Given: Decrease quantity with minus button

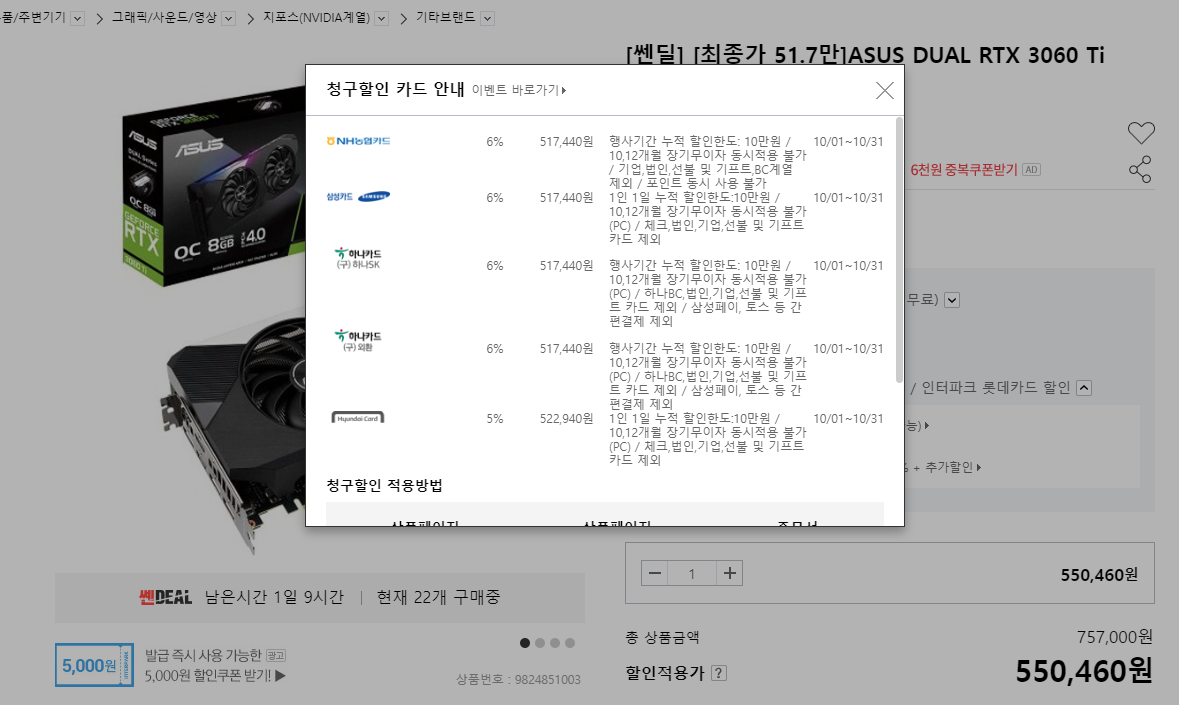Looking at the screenshot, I should [655, 573].
